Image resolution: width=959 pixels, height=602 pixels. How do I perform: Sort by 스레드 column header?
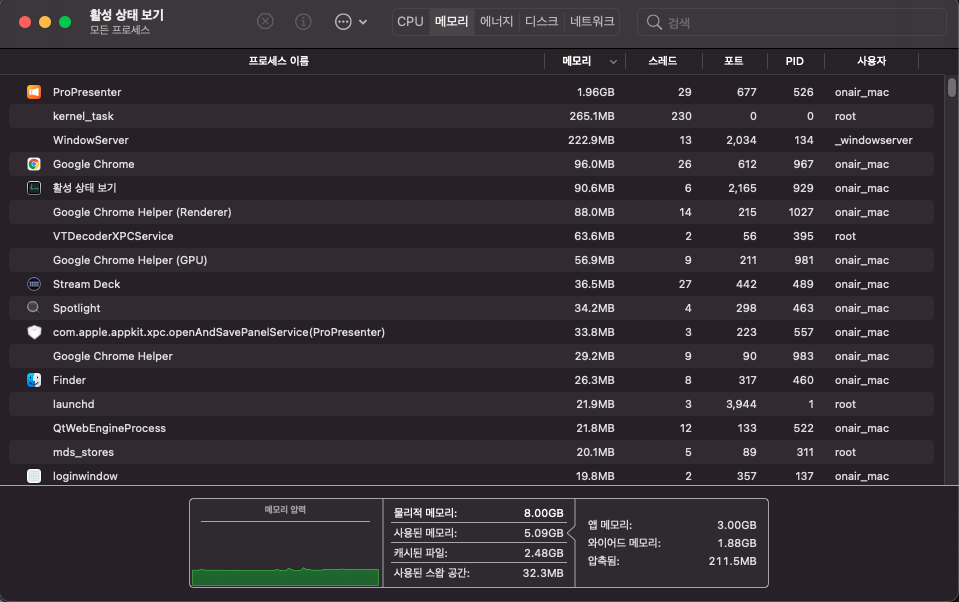tap(663, 61)
